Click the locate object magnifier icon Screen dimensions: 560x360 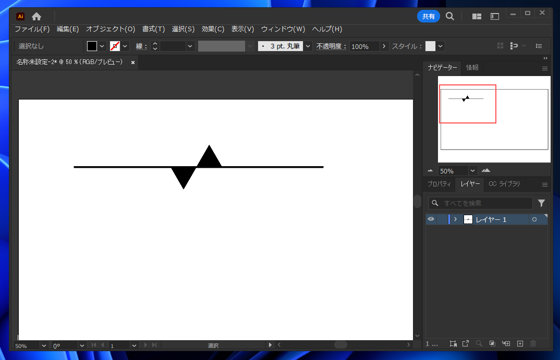pyautogui.click(x=479, y=344)
